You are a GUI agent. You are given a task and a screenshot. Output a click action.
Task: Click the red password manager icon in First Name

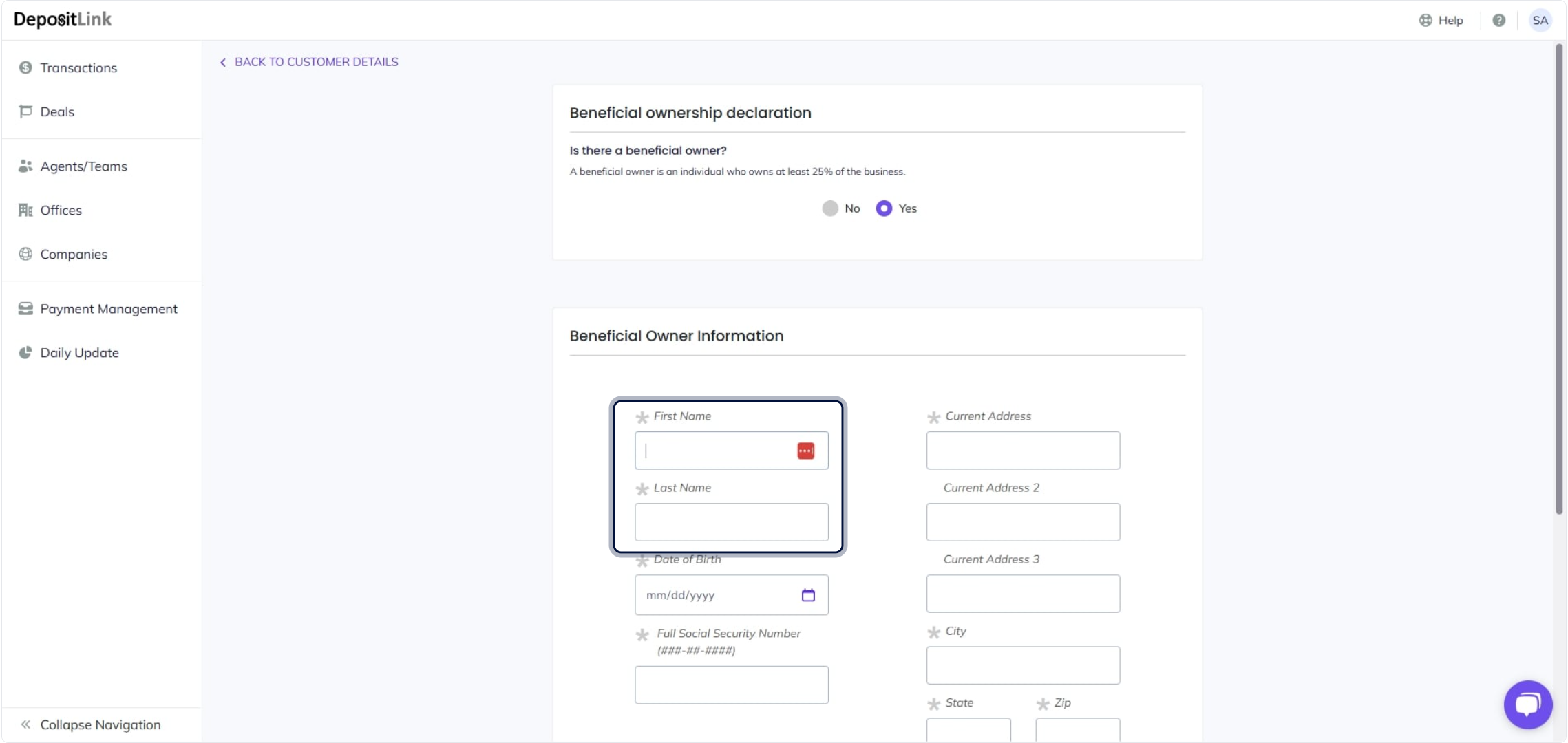pos(805,451)
